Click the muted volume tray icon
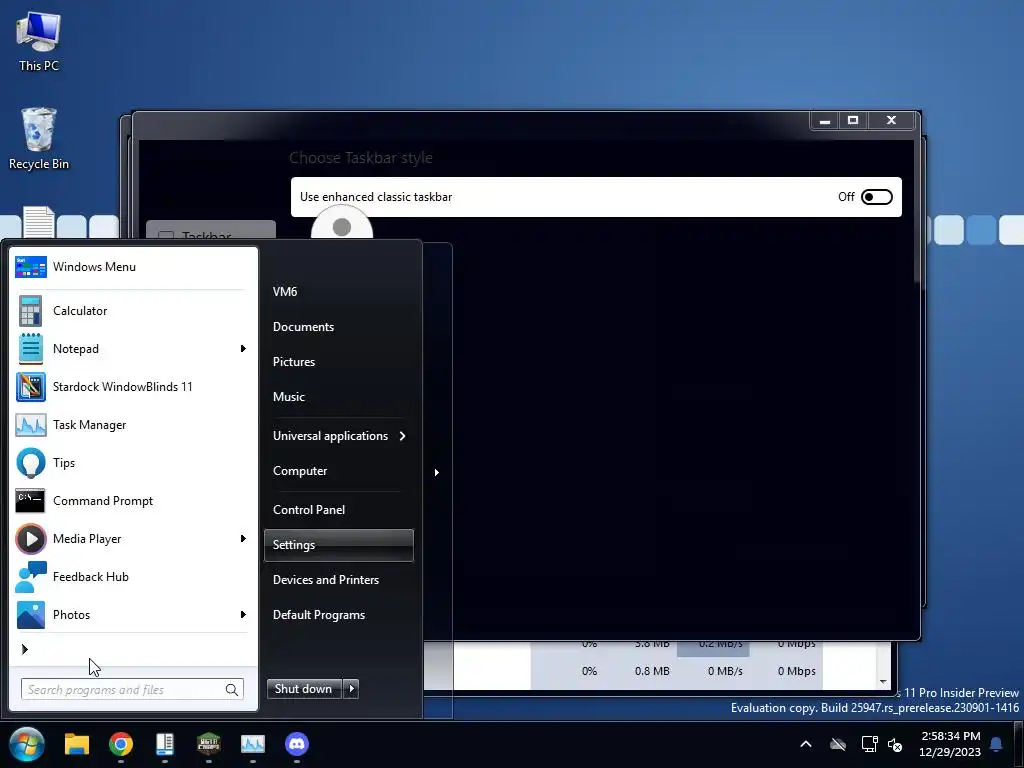The width and height of the screenshot is (1024, 768). [x=895, y=744]
